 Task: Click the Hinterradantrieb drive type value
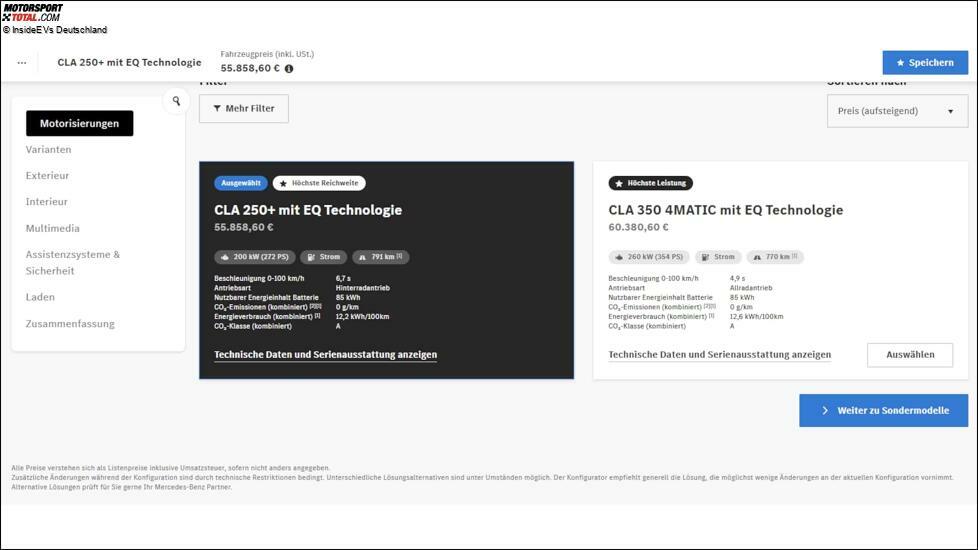pyautogui.click(x=362, y=288)
